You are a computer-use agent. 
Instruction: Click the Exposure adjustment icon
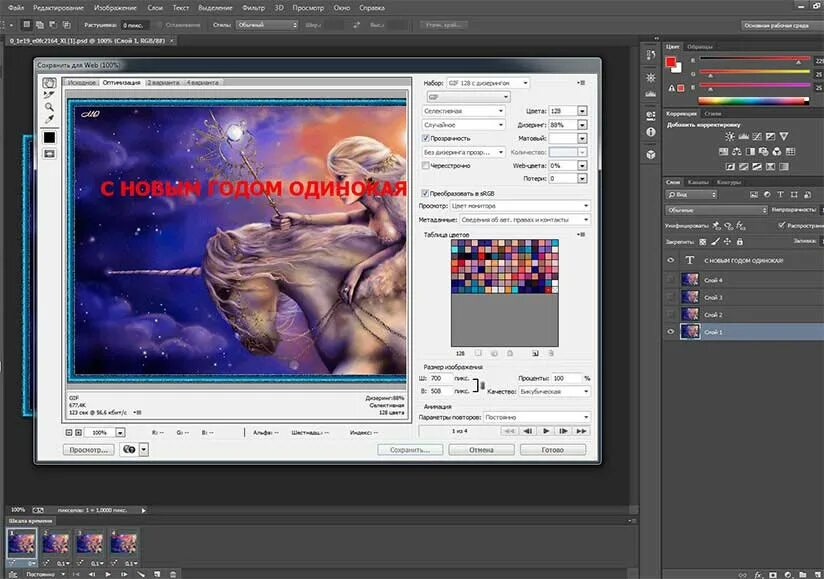tap(770, 137)
